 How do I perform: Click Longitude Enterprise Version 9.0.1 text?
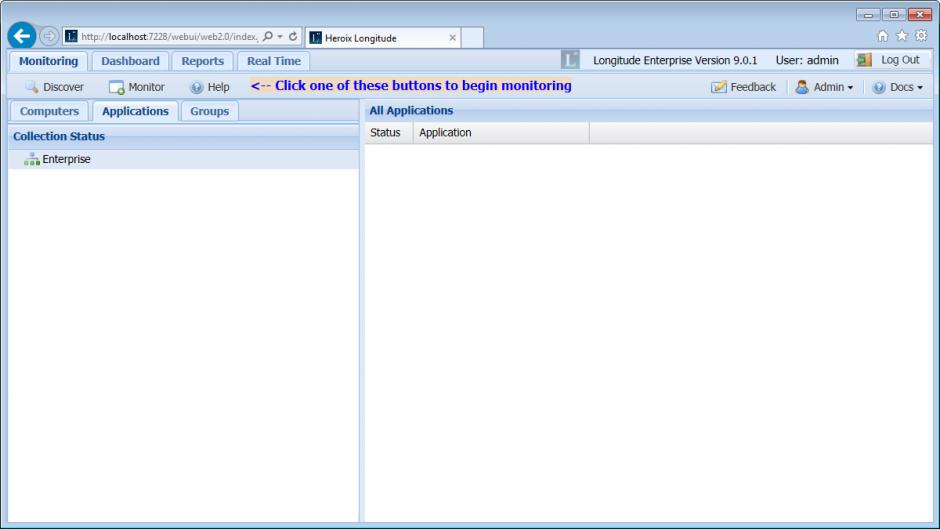tap(675, 61)
